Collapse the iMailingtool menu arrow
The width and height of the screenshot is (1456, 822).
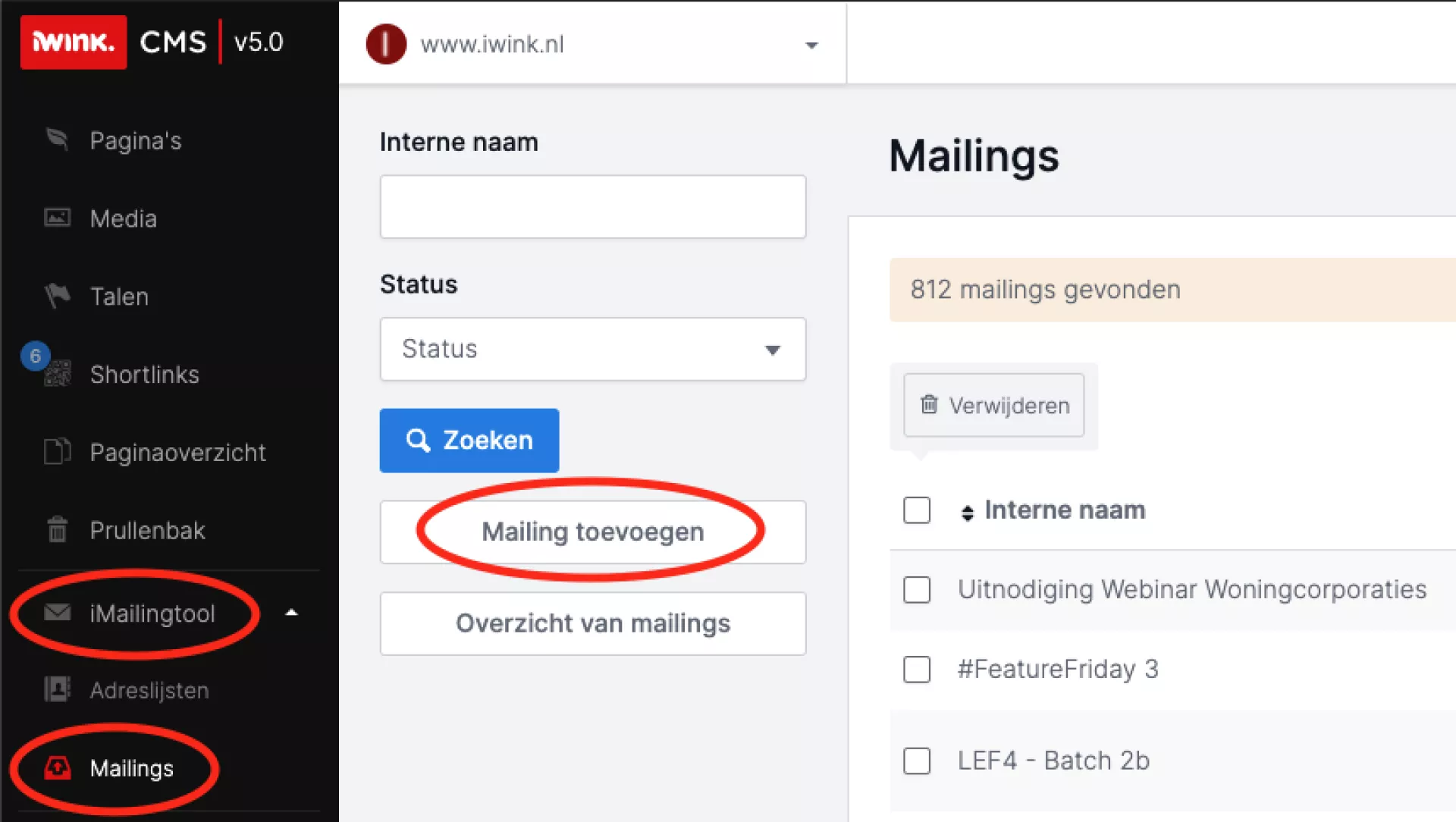(x=291, y=613)
